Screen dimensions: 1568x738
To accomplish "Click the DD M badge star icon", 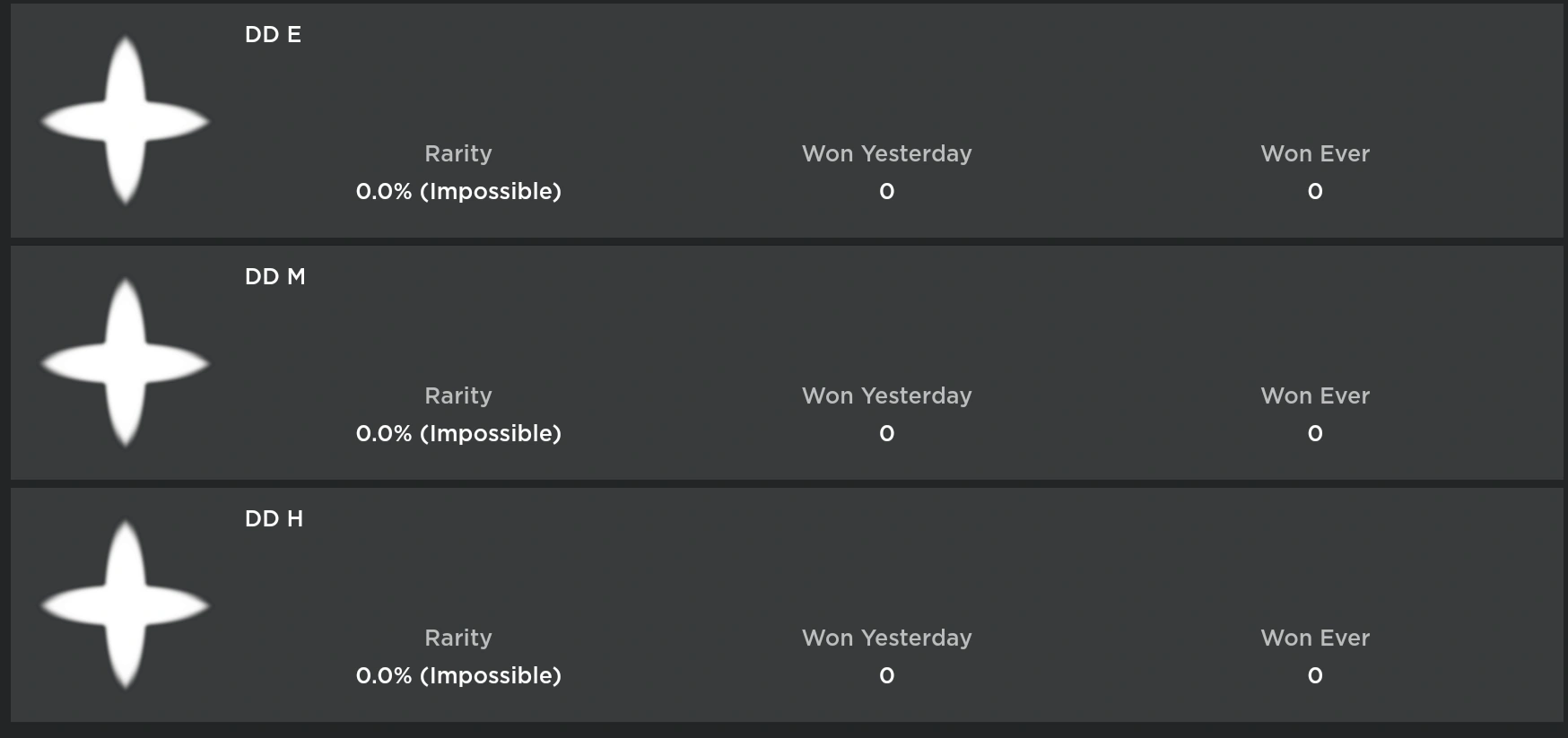I will coord(125,363).
